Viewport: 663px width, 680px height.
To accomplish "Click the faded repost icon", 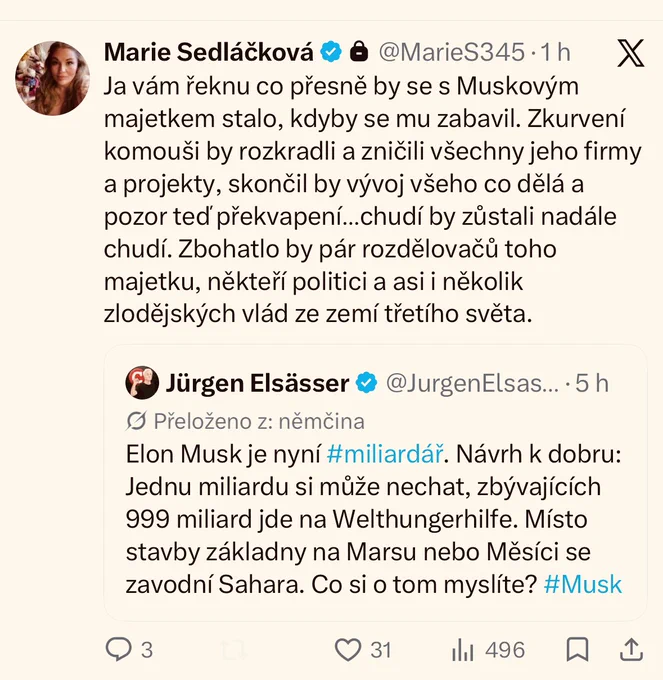I will point(234,650).
